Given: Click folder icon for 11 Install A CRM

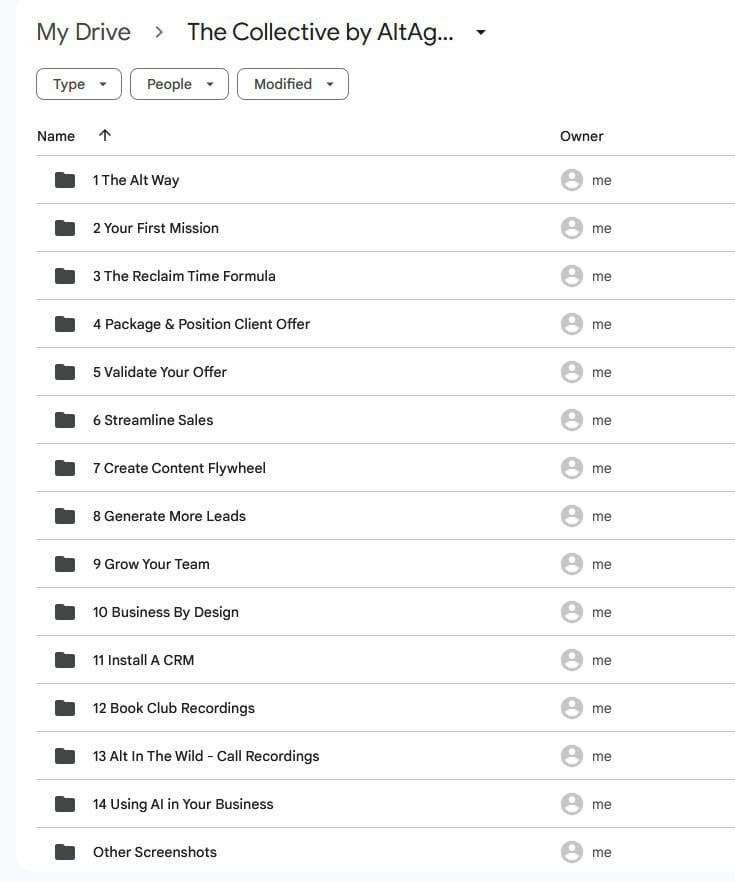Looking at the screenshot, I should [x=65, y=660].
